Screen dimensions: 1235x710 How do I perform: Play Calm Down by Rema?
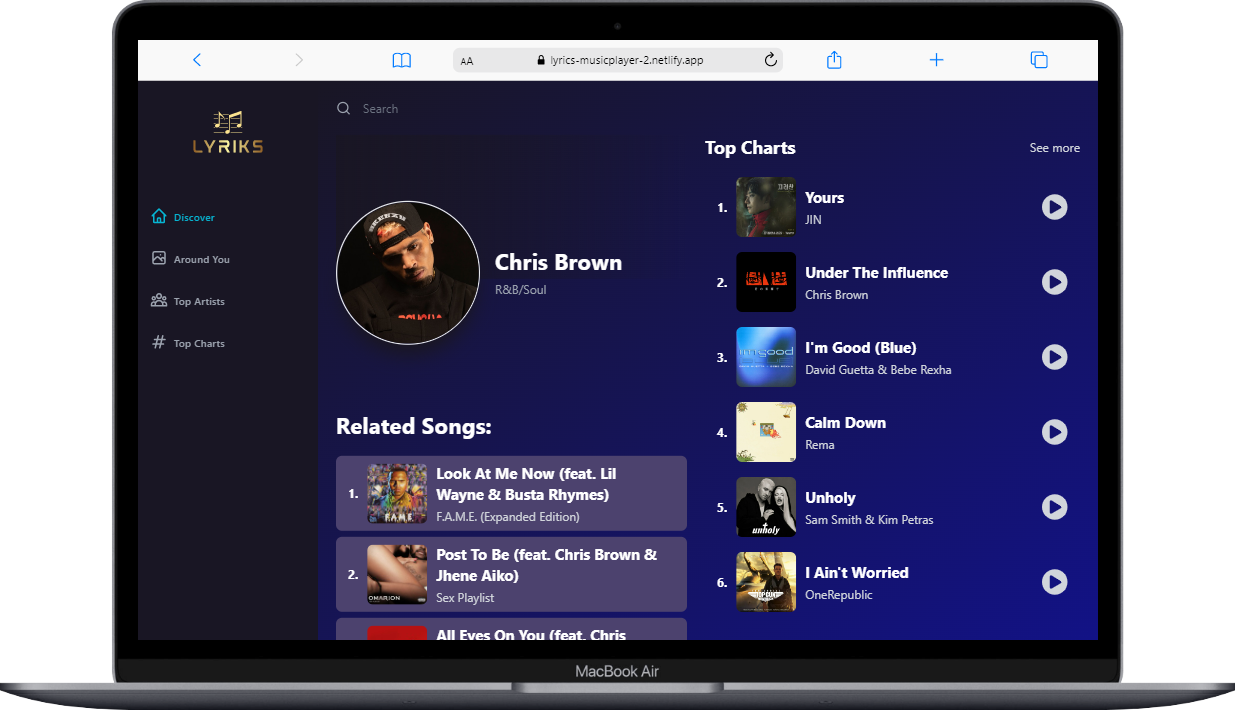pyautogui.click(x=1054, y=432)
